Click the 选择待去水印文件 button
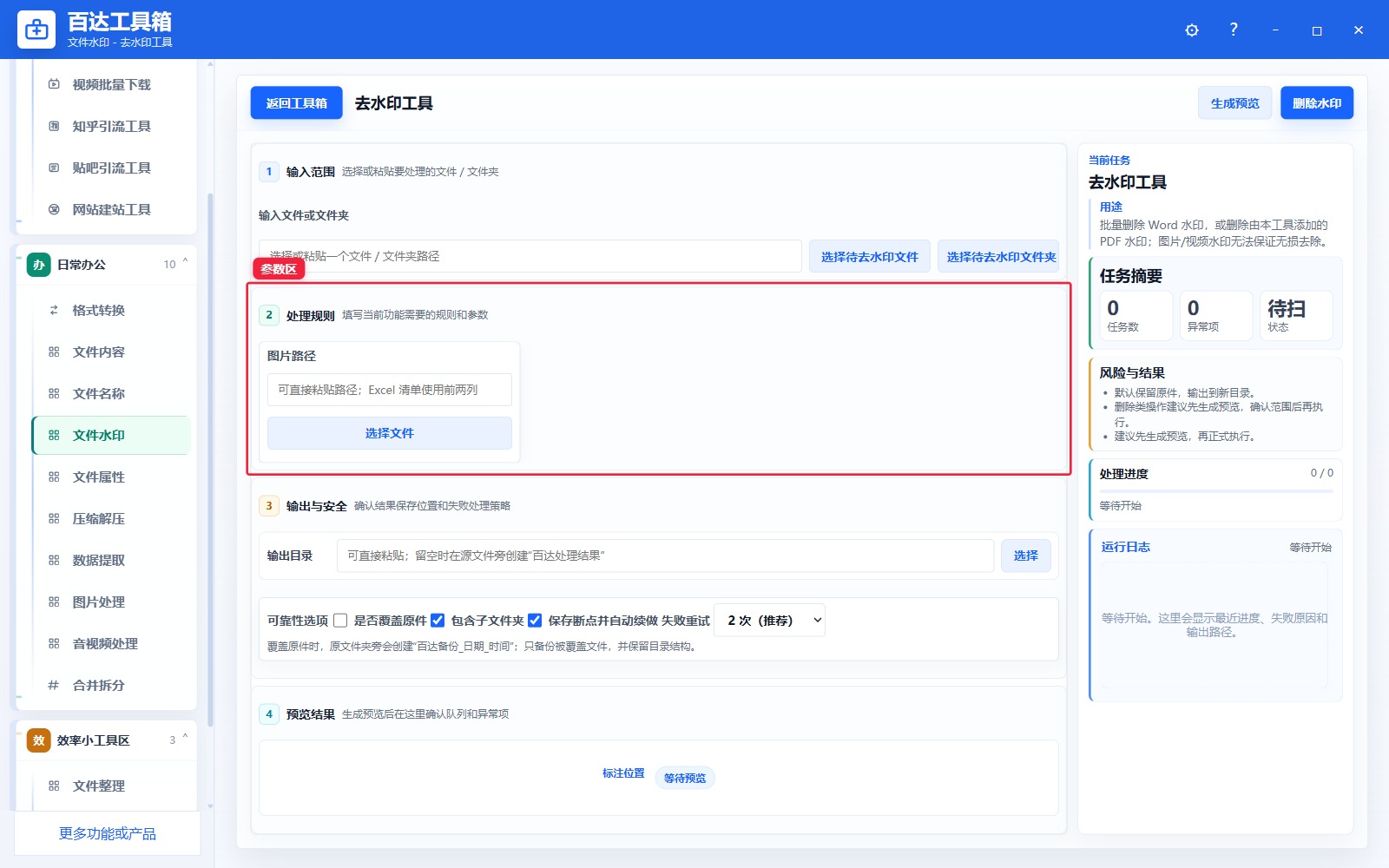 tap(870, 256)
